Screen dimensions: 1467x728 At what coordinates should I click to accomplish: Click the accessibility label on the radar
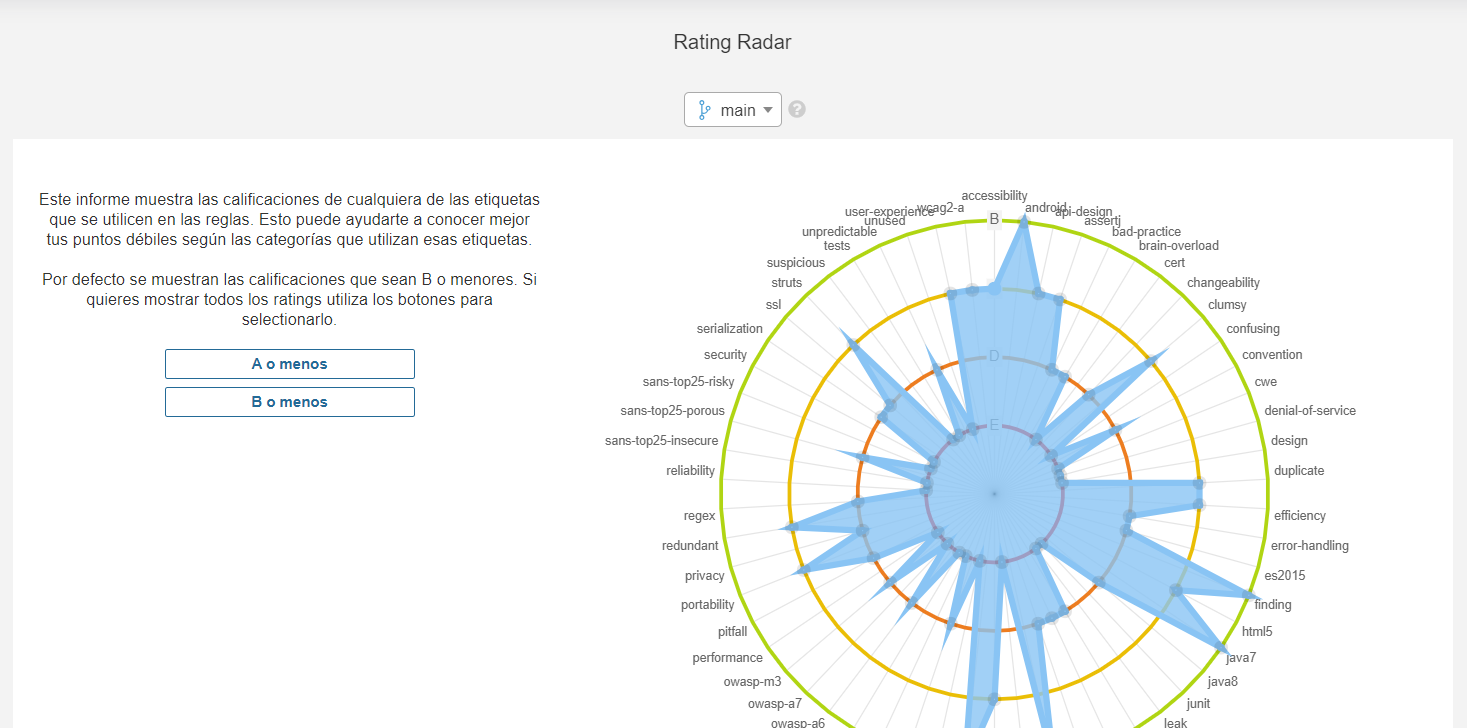(x=994, y=196)
